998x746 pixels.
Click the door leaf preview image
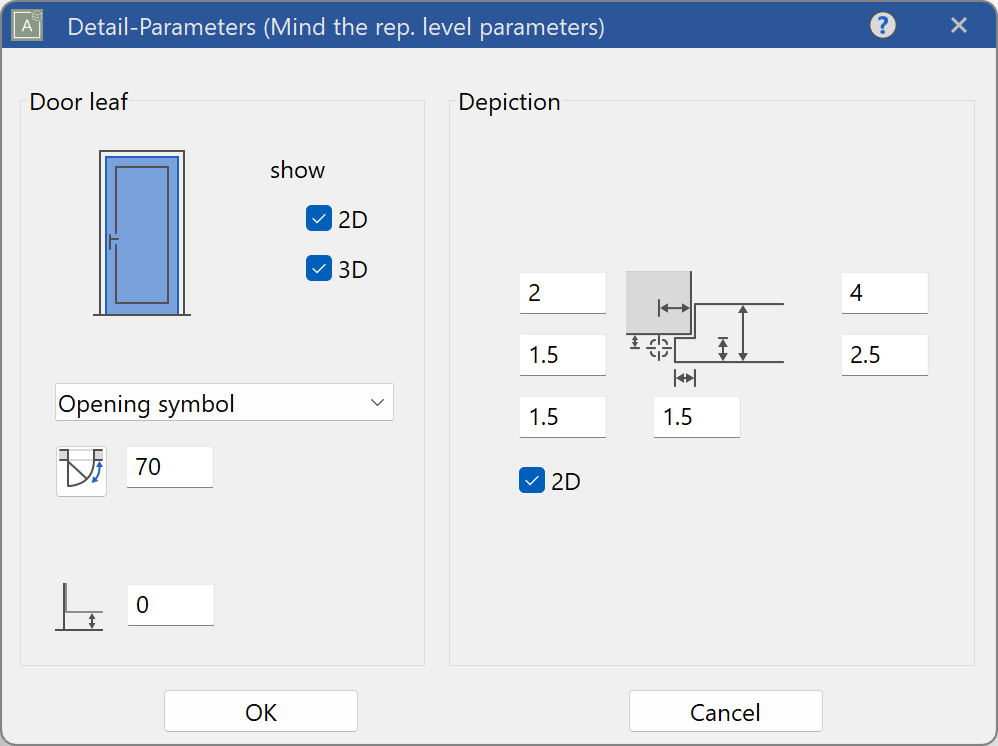tap(142, 233)
